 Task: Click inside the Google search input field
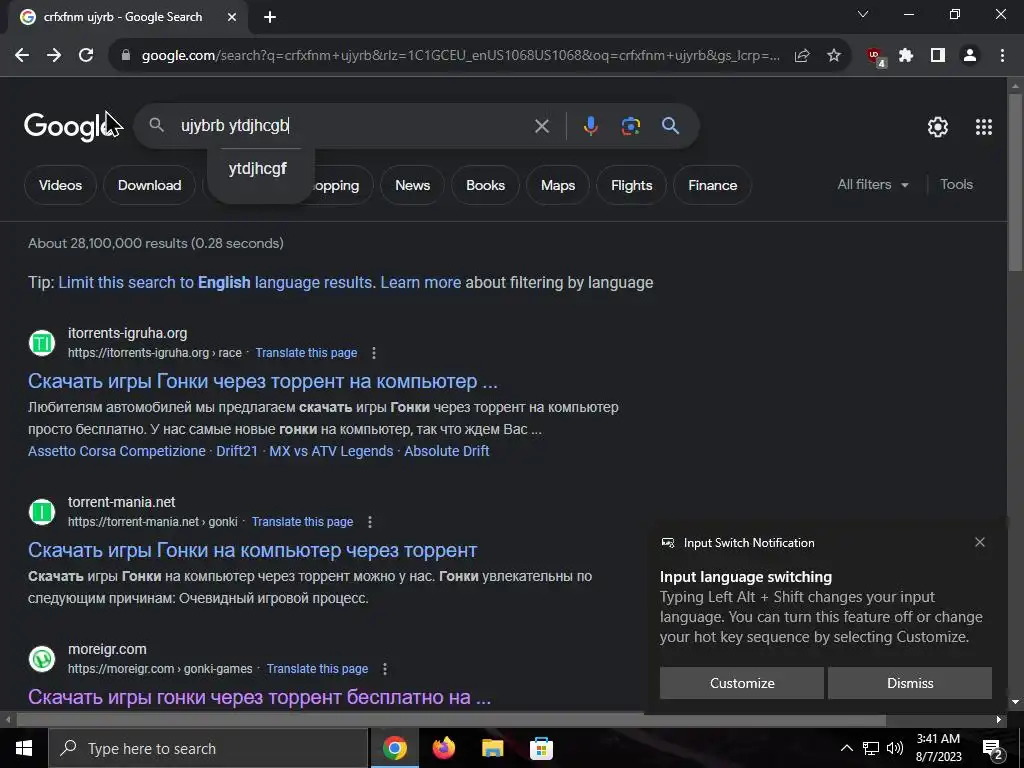pos(353,126)
